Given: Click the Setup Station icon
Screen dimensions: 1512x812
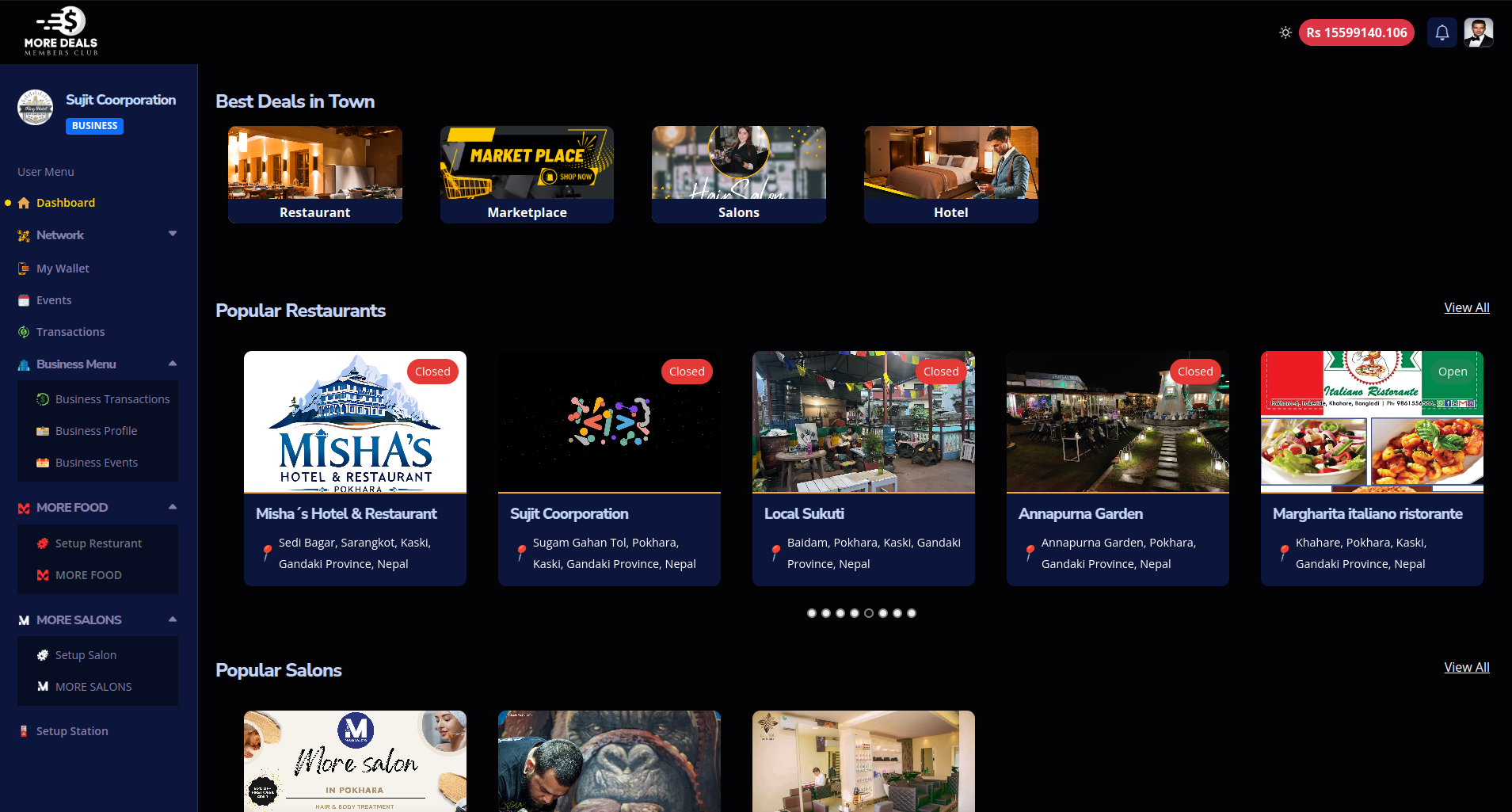Looking at the screenshot, I should [x=24, y=731].
